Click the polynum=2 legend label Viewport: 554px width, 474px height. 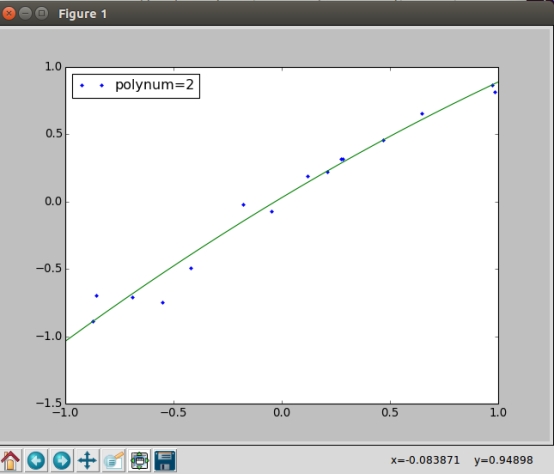[154, 85]
